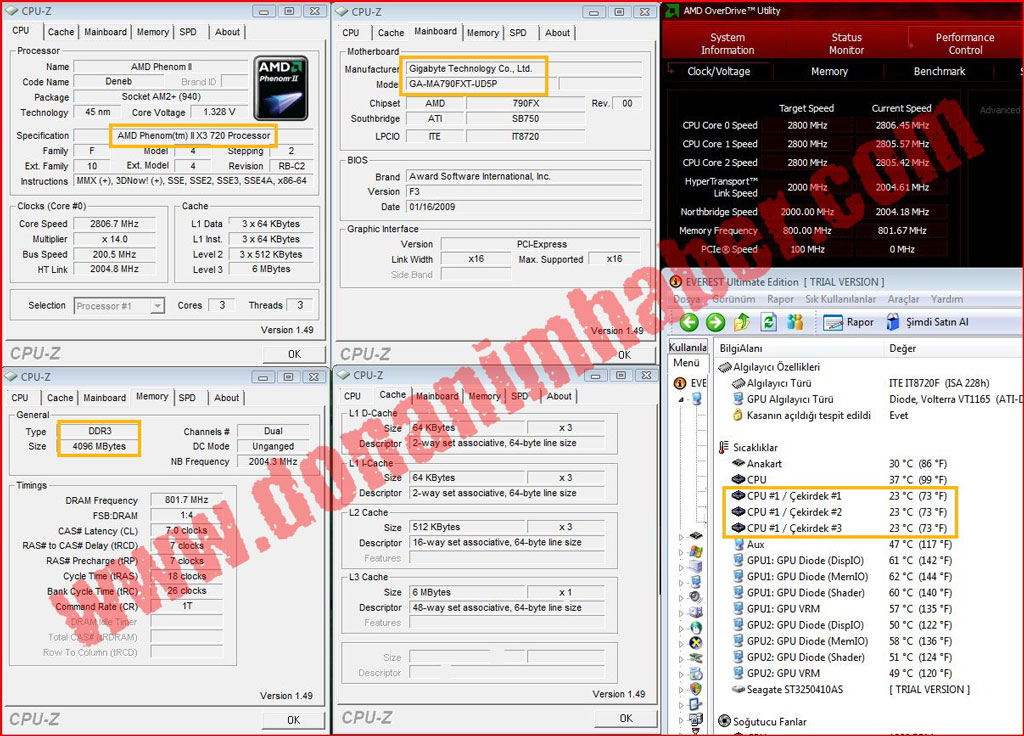Click OK in the CPU-Z L1 D-Cache window

(626, 718)
